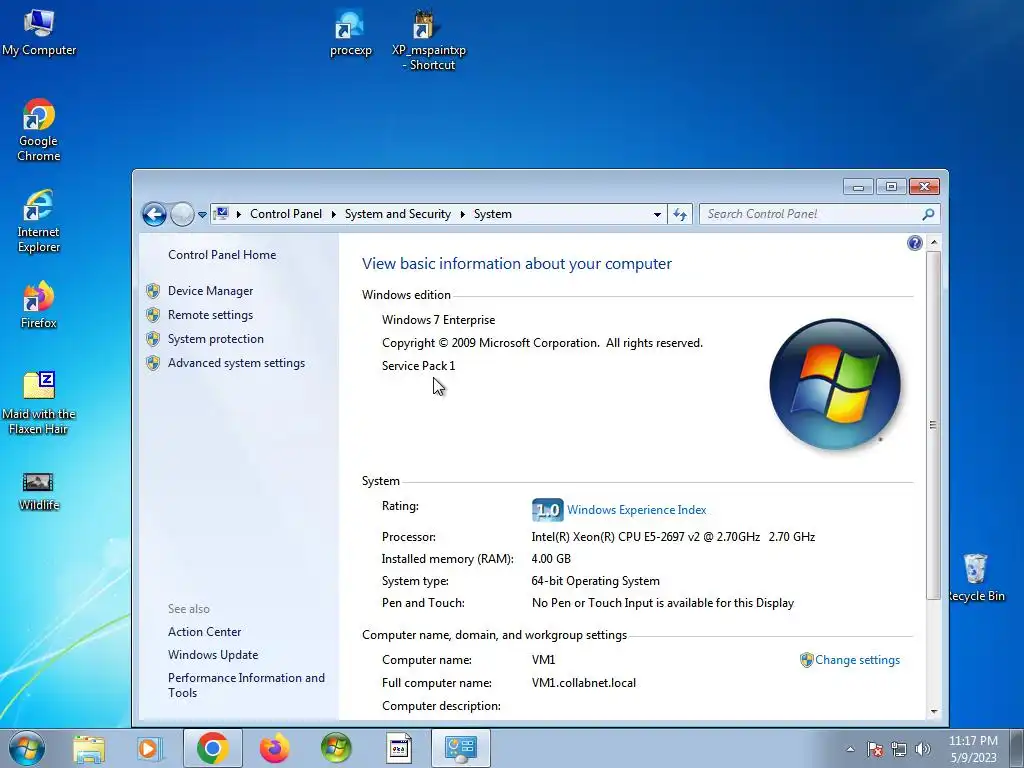
Task: Open the network tray icon
Action: pyautogui.click(x=899, y=749)
